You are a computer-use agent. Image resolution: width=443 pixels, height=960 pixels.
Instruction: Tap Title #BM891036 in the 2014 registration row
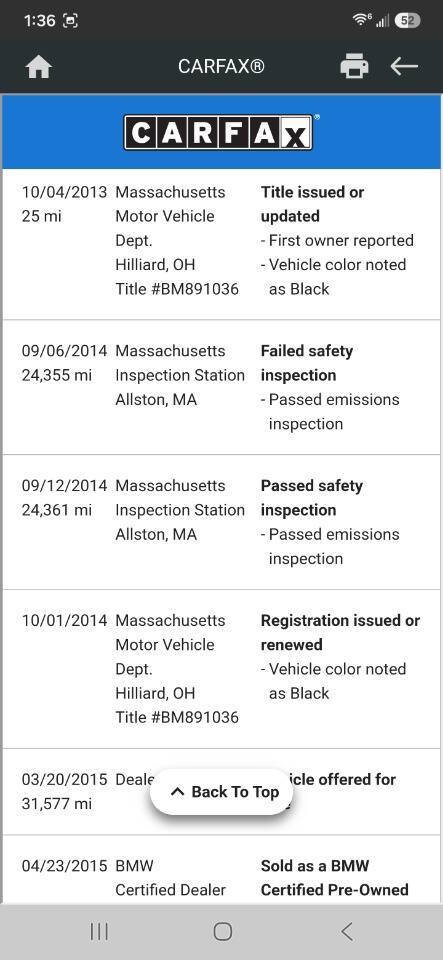pyautogui.click(x=177, y=718)
